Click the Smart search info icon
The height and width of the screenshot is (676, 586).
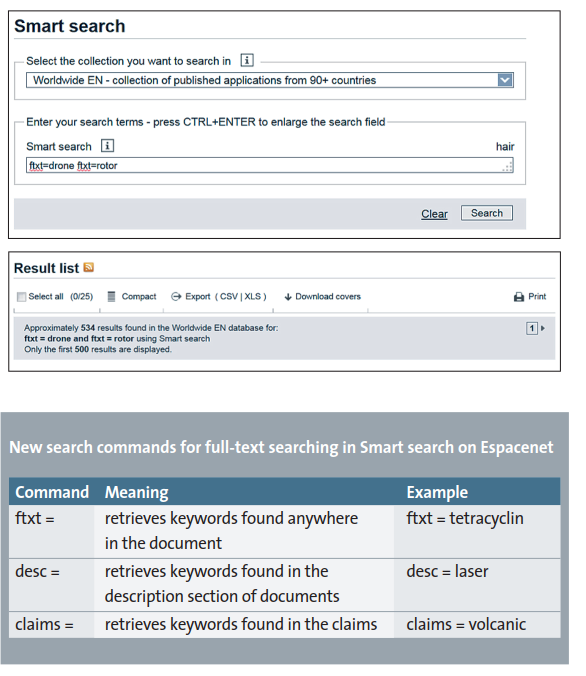(x=107, y=146)
